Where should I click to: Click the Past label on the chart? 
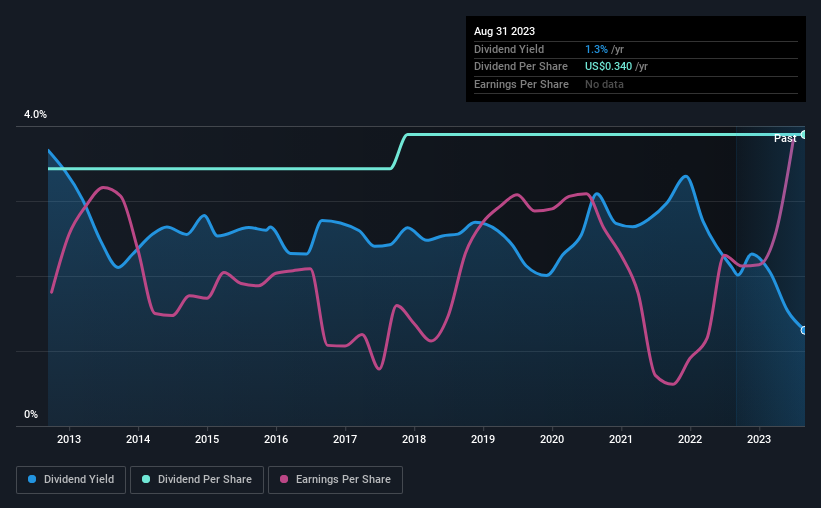(785, 138)
